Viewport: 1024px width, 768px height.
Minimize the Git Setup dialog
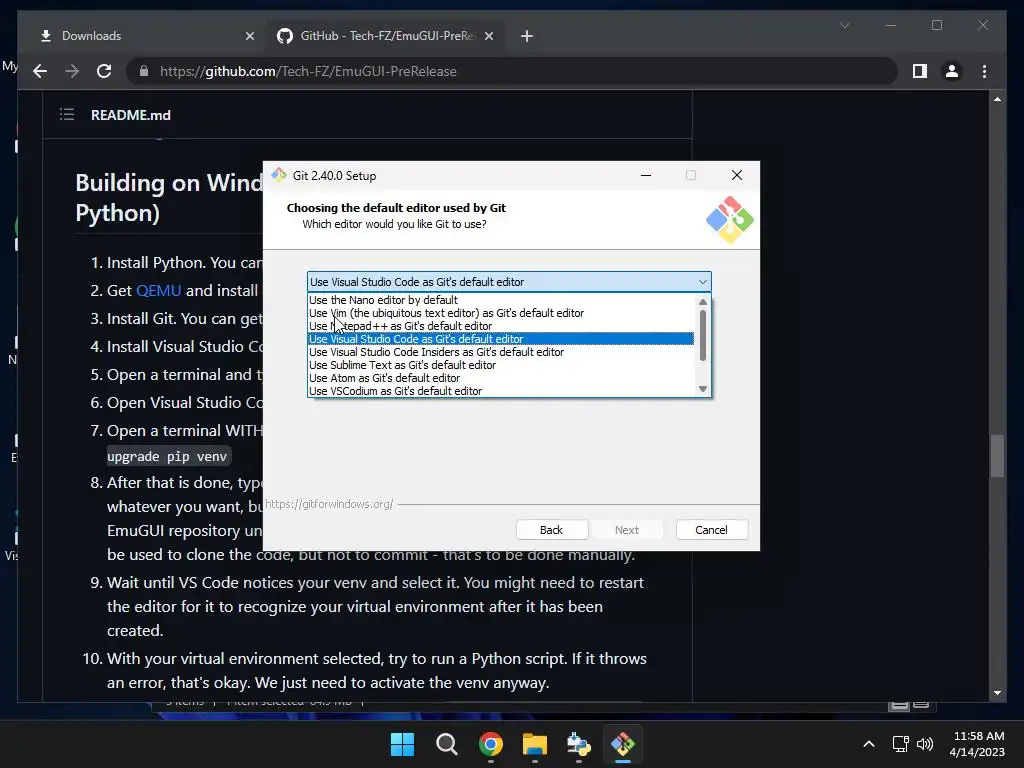pos(646,175)
